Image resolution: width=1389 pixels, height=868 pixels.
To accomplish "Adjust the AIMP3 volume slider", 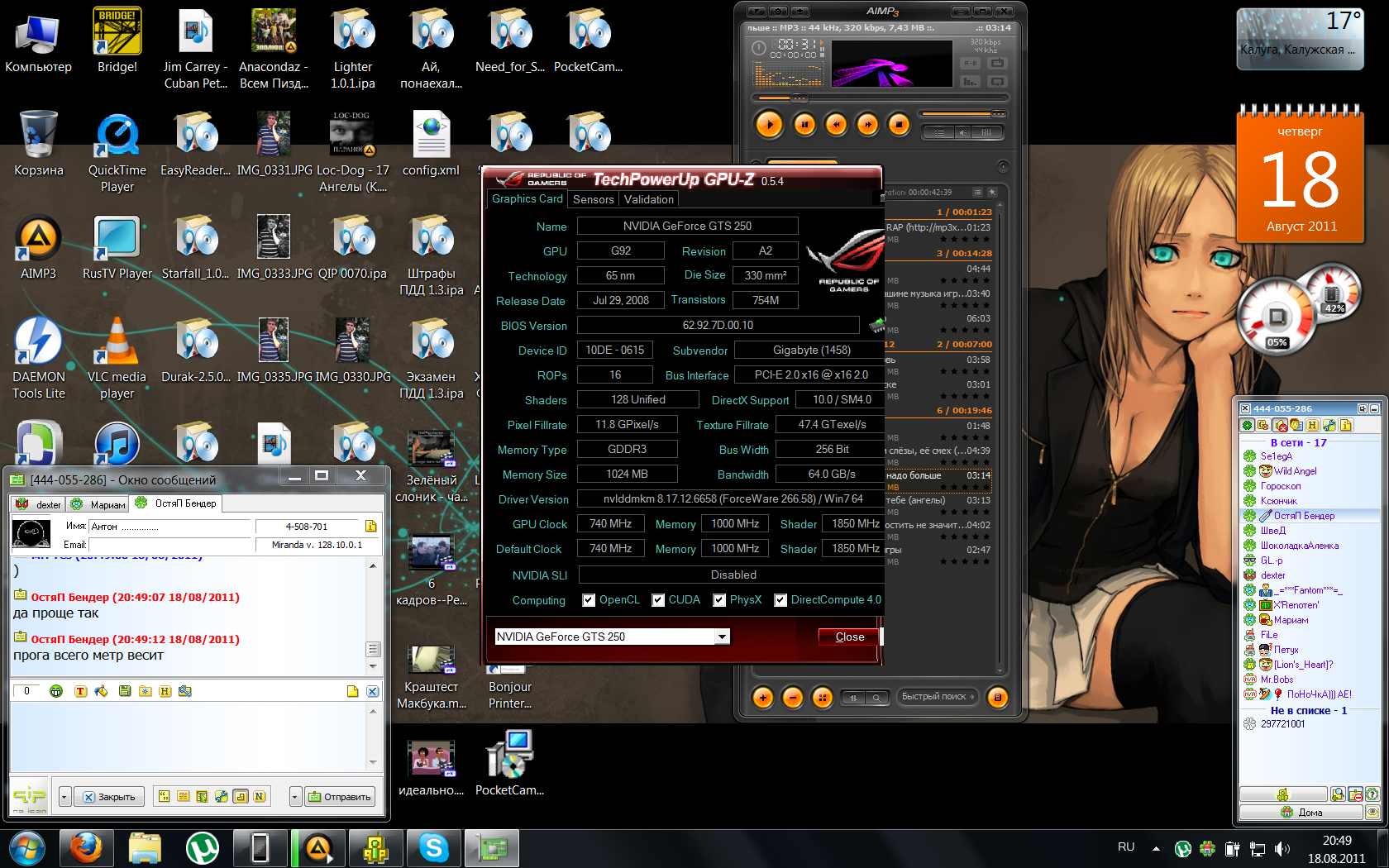I will point(963,114).
